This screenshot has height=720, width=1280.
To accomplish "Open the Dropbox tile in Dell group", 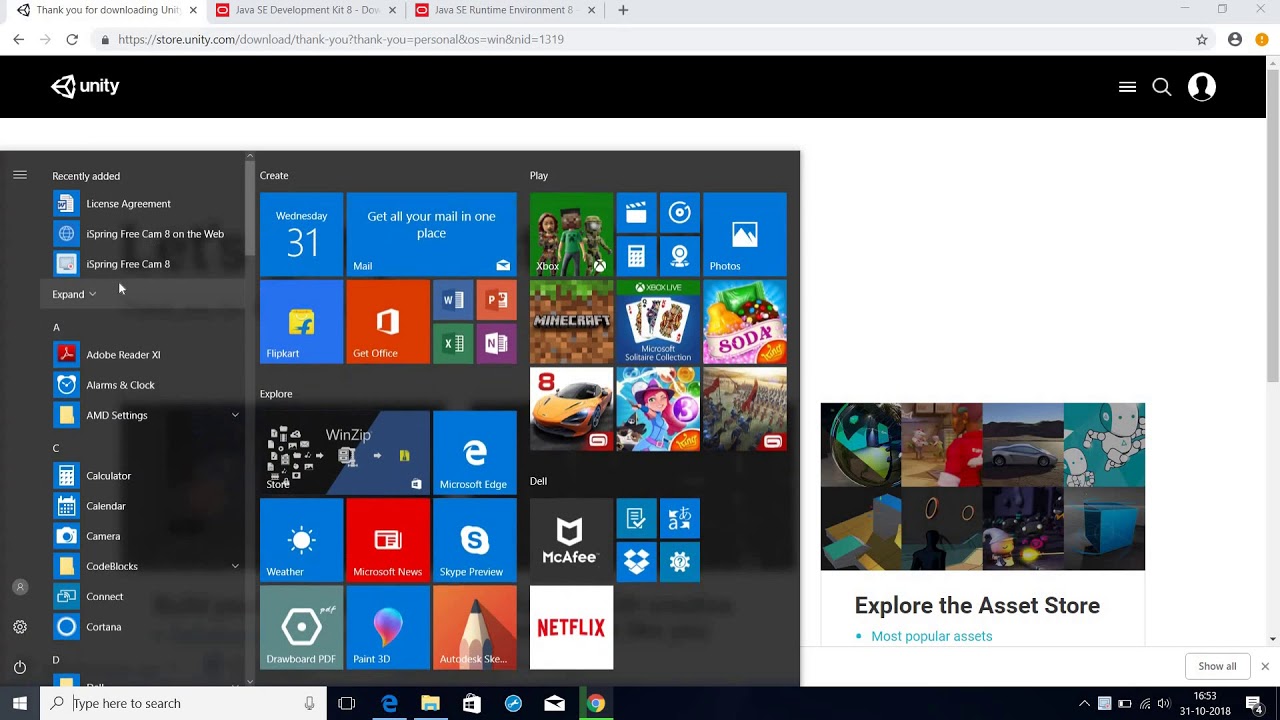I will (636, 562).
